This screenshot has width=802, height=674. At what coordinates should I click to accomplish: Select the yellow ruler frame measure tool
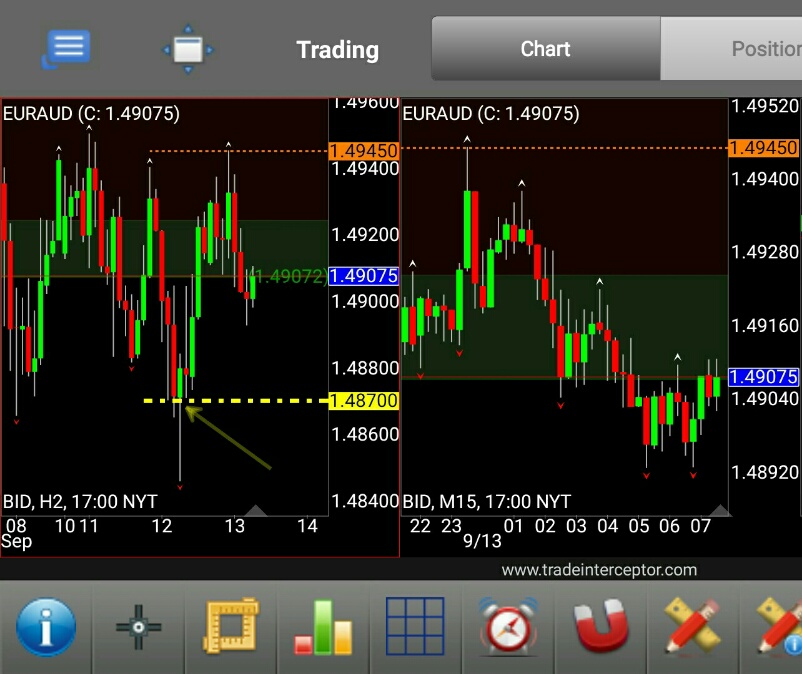point(231,626)
